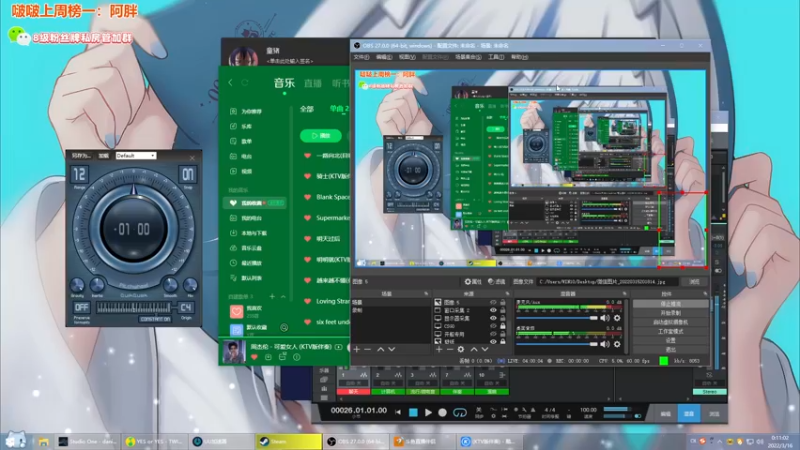The image size is (800, 450).
Task: Toggle the ON button on the vocal plugin
Action: [187, 174]
